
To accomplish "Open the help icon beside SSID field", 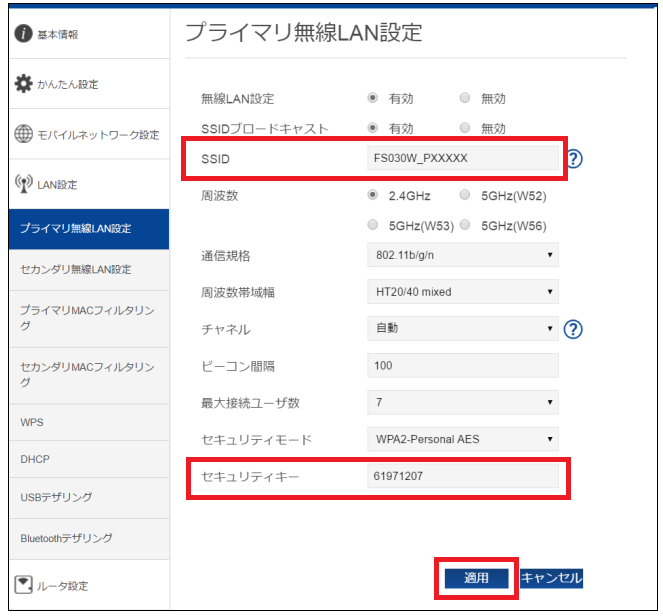I will click(574, 159).
